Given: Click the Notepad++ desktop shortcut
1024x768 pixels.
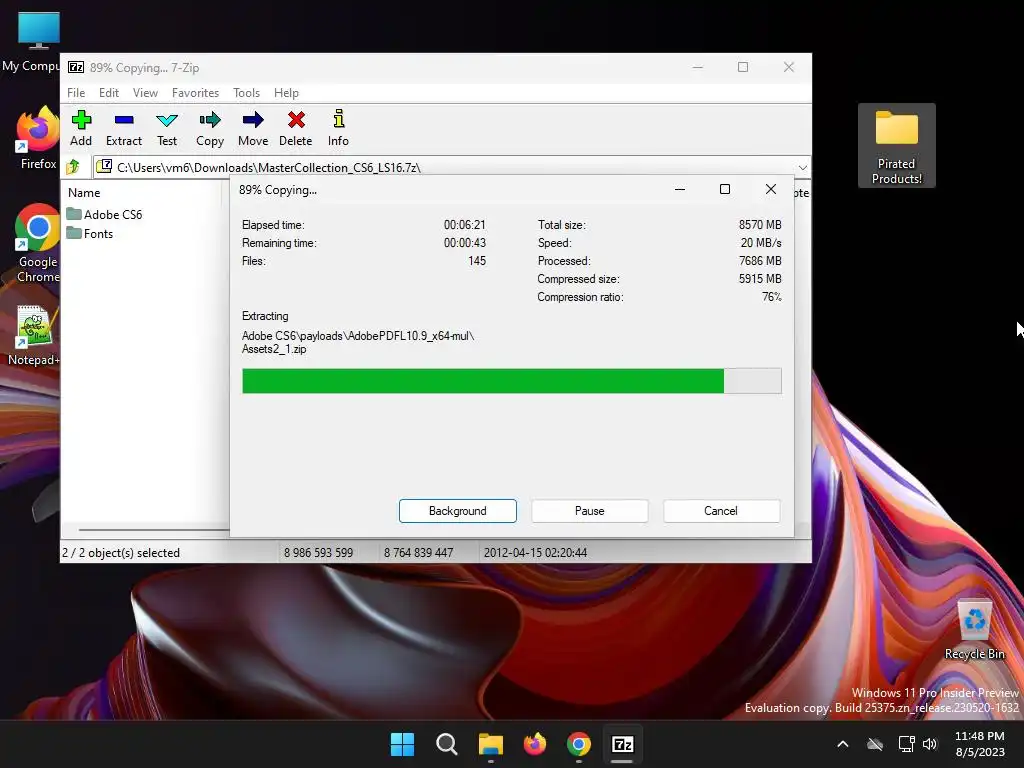Looking at the screenshot, I should pos(35,336).
